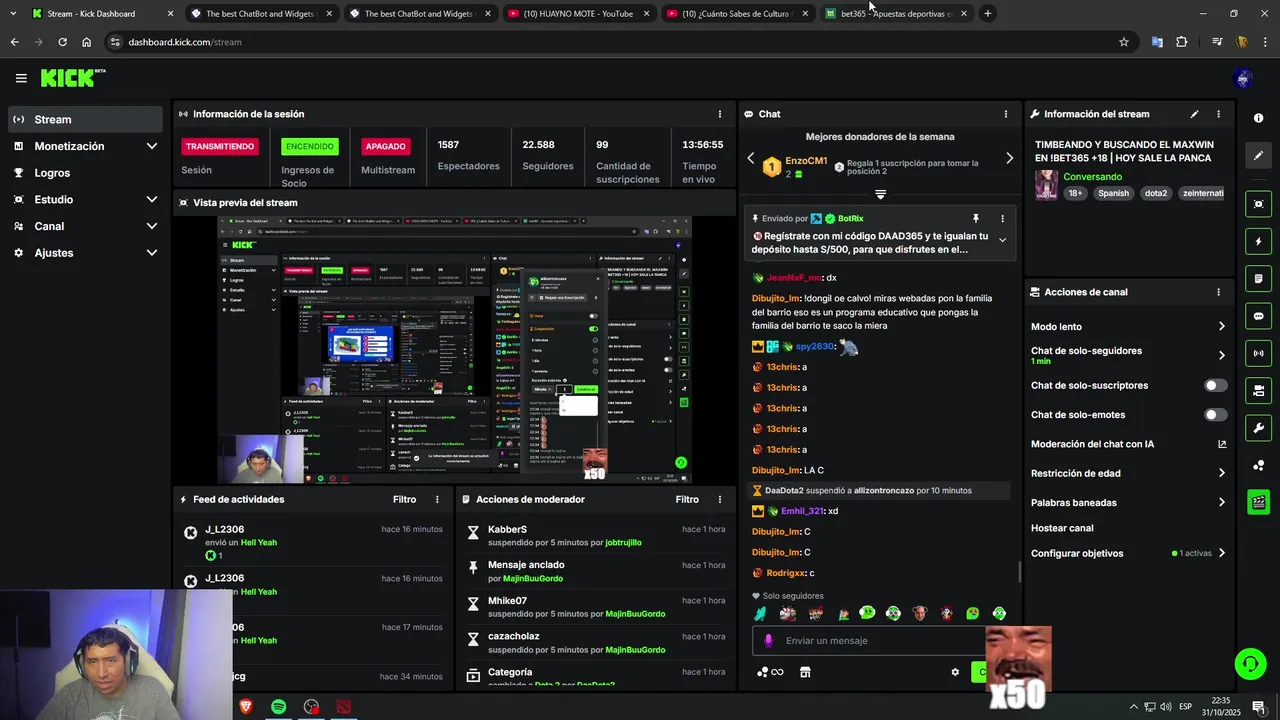Open Feed de actividades three-dot menu
1280x720 pixels.
click(437, 499)
